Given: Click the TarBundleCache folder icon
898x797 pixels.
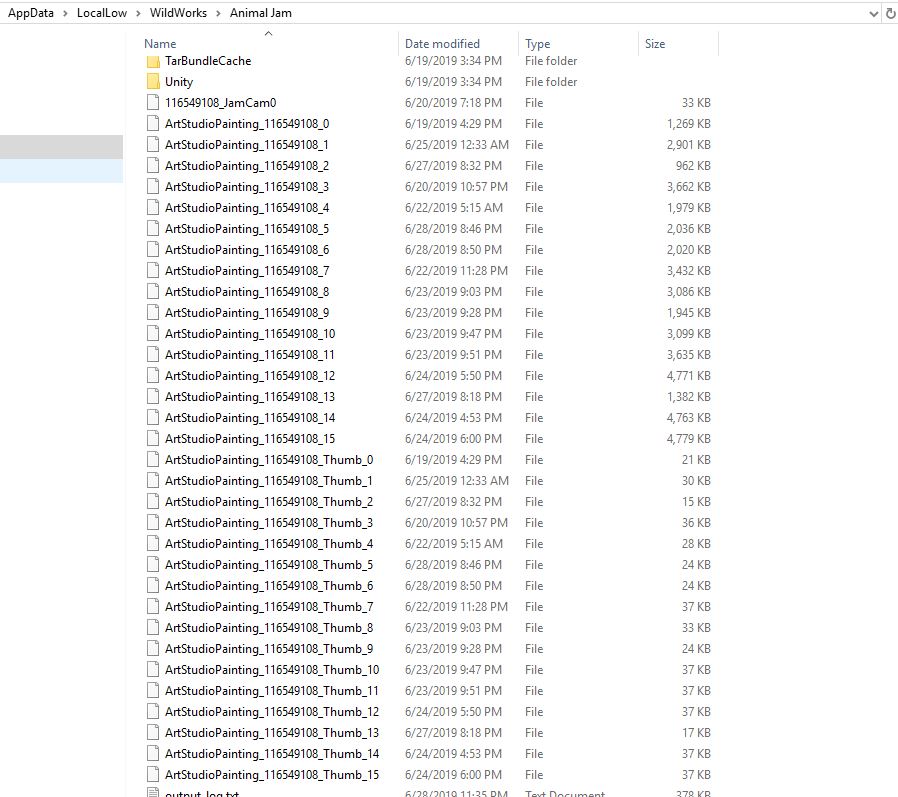Looking at the screenshot, I should pos(153,61).
